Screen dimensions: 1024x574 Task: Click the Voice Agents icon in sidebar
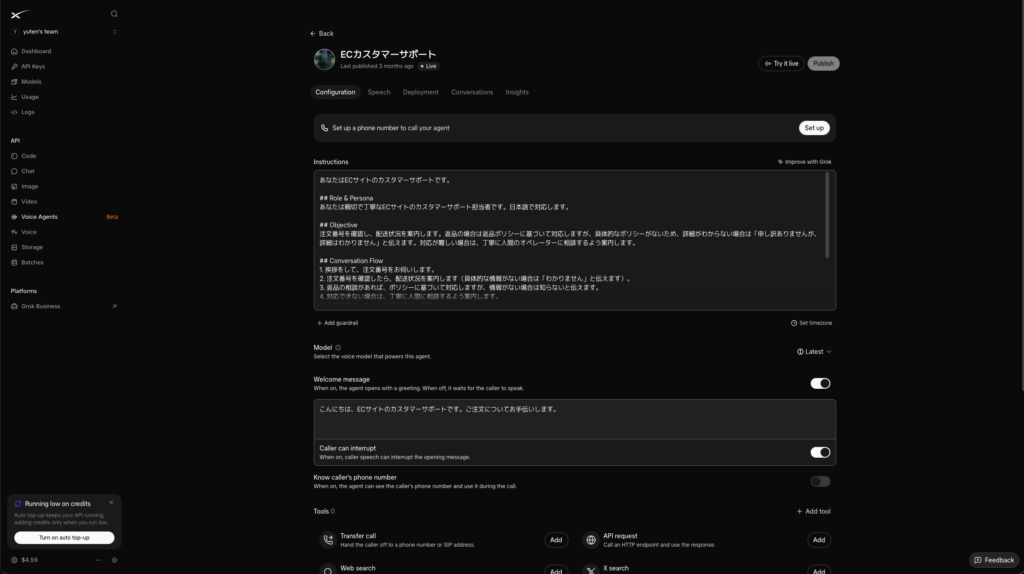[x=14, y=217]
